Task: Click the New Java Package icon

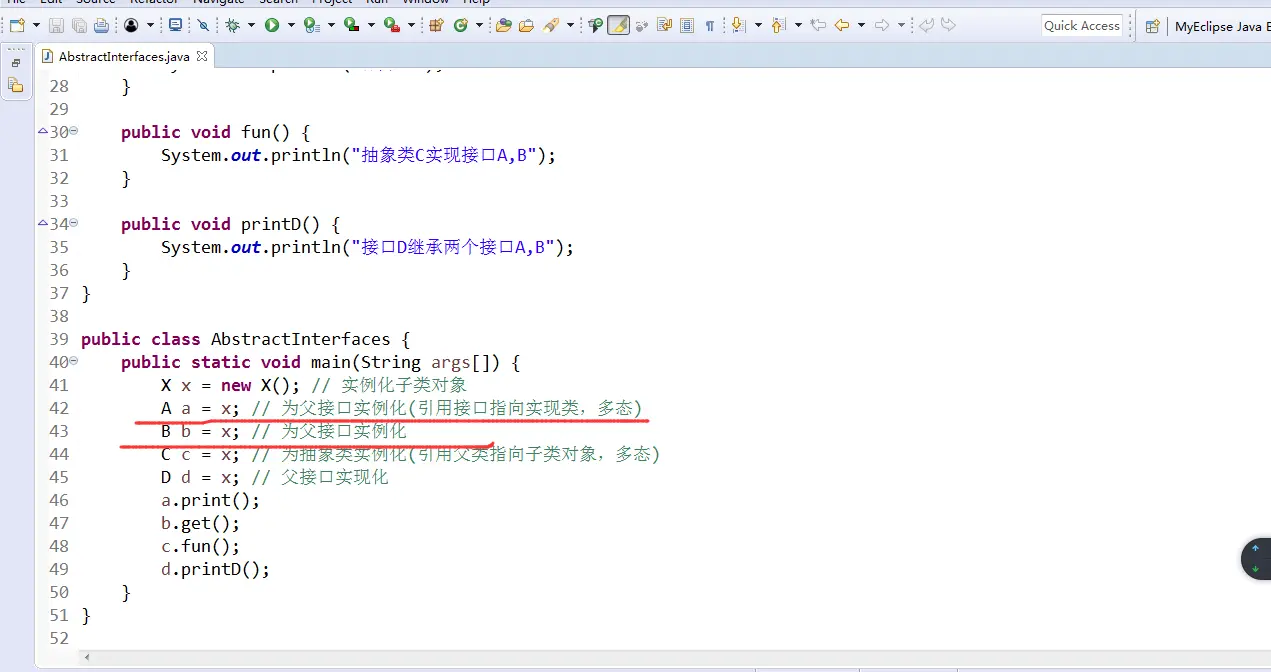Action: pyautogui.click(x=436, y=25)
